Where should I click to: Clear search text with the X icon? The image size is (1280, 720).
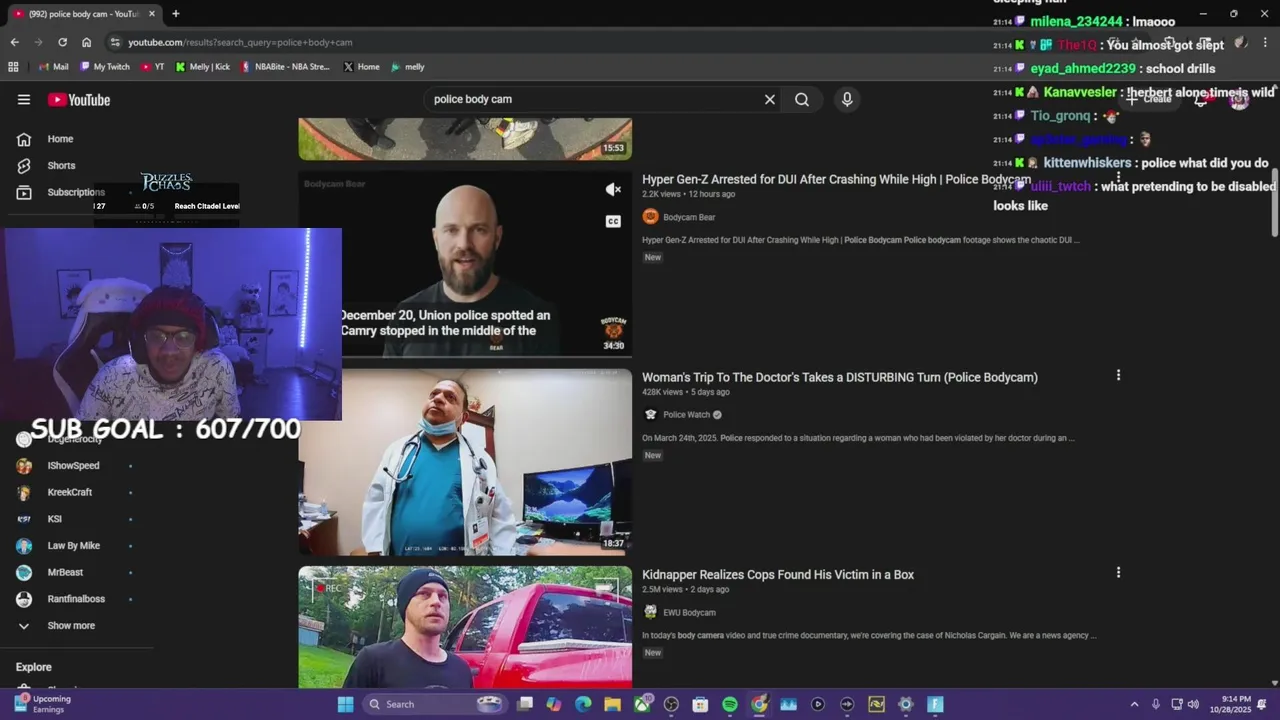click(770, 99)
